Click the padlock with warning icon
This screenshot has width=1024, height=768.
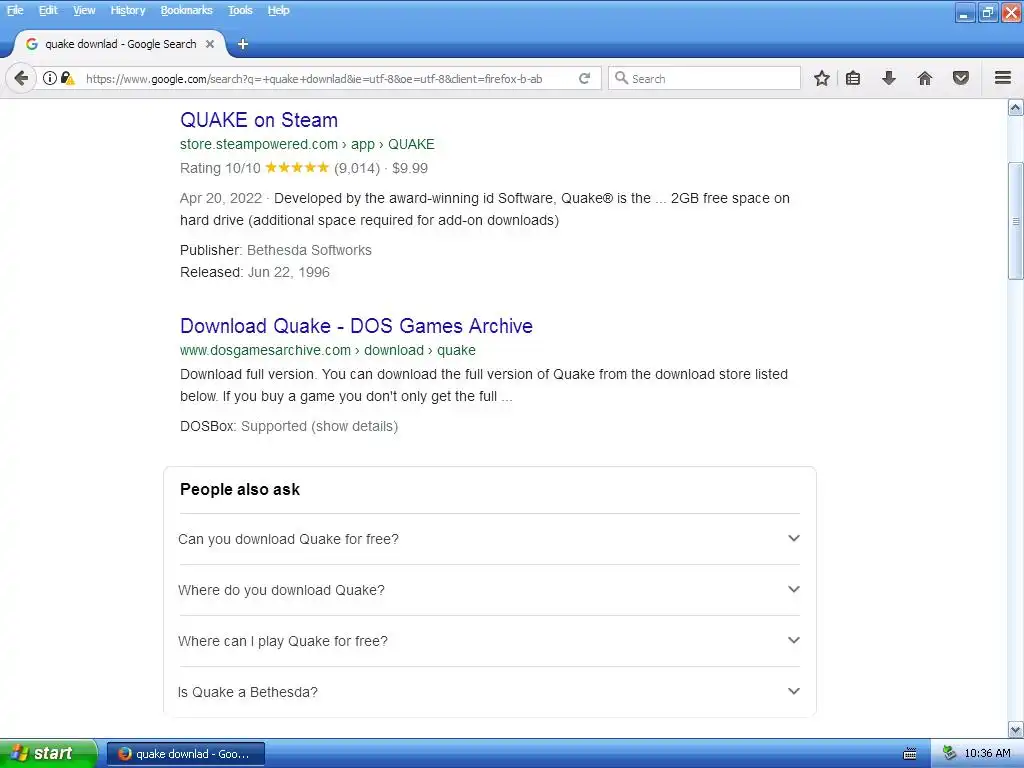pyautogui.click(x=68, y=78)
